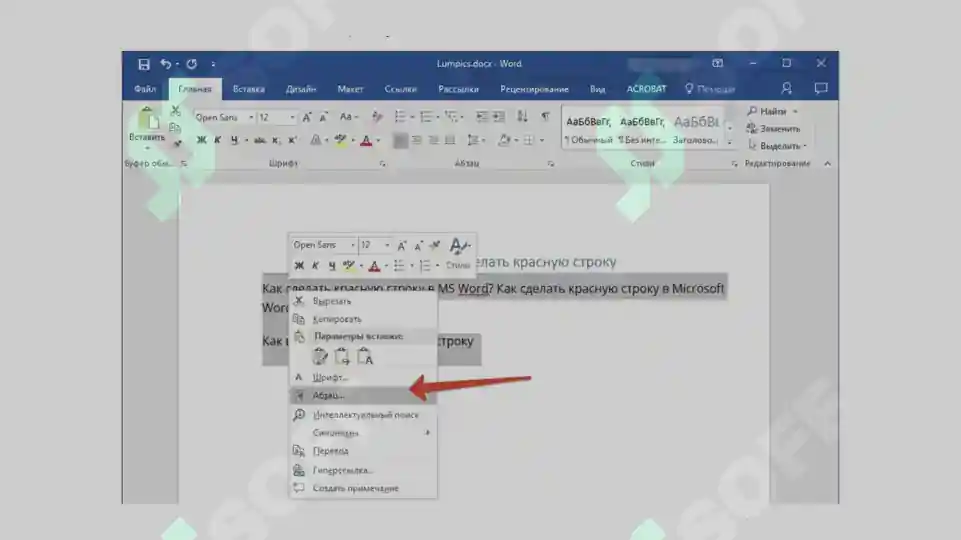Open the Стили button in the mini toolbar
Screen dimensions: 961x540
(458, 253)
